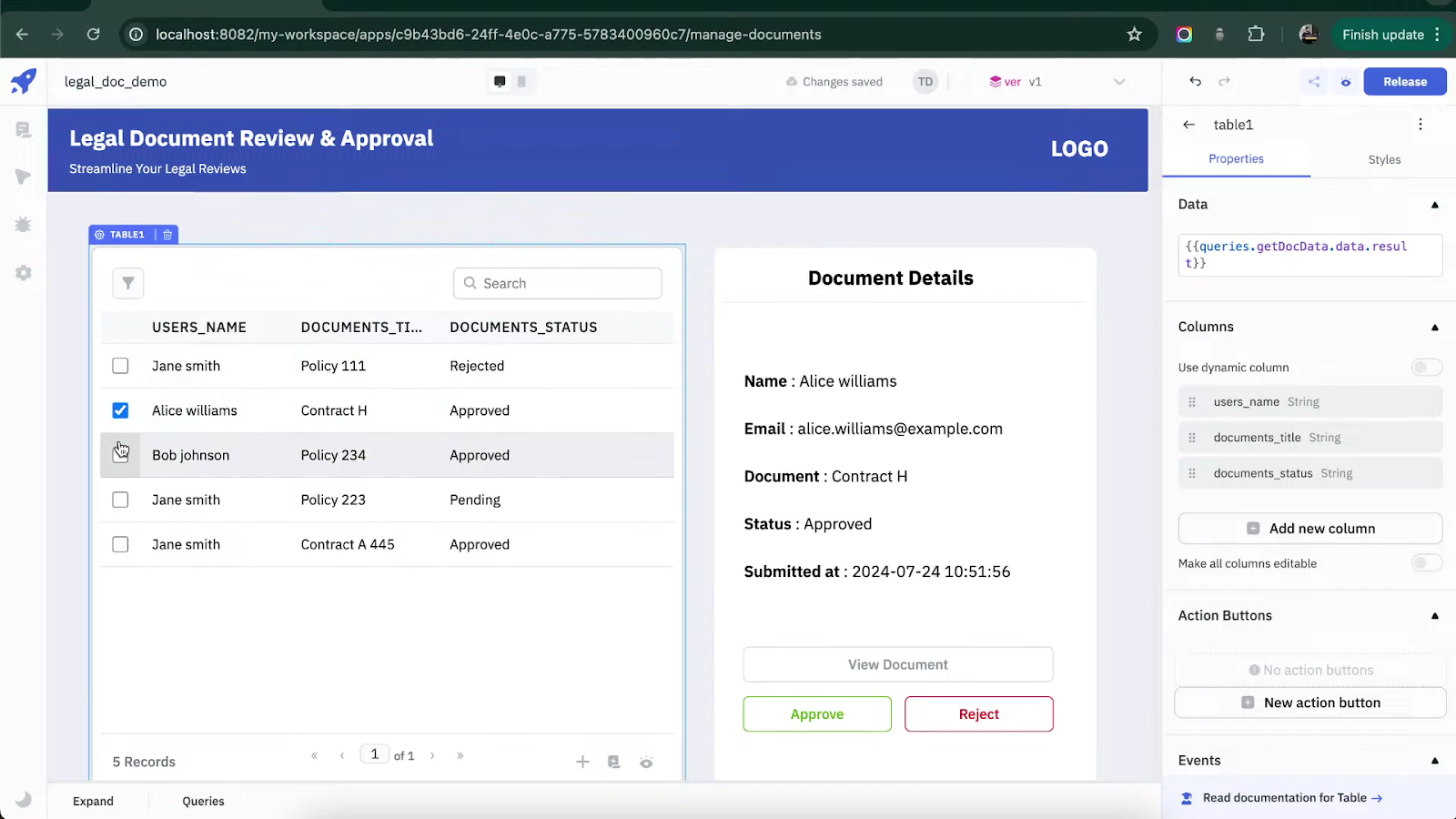
Task: Open the documents_status column settings
Action: (1310, 474)
